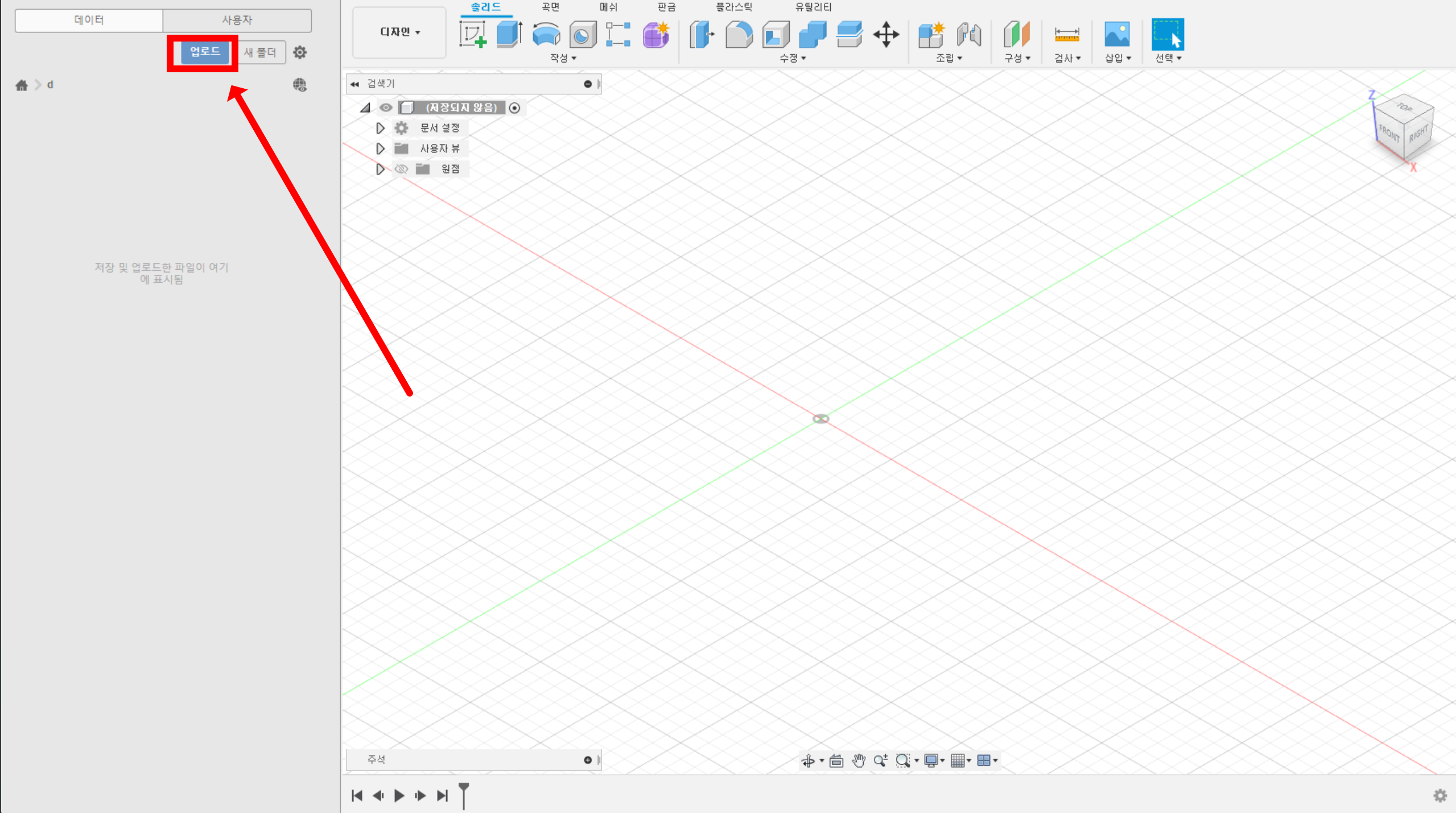Open the 구성 dropdown menu

point(1017,58)
